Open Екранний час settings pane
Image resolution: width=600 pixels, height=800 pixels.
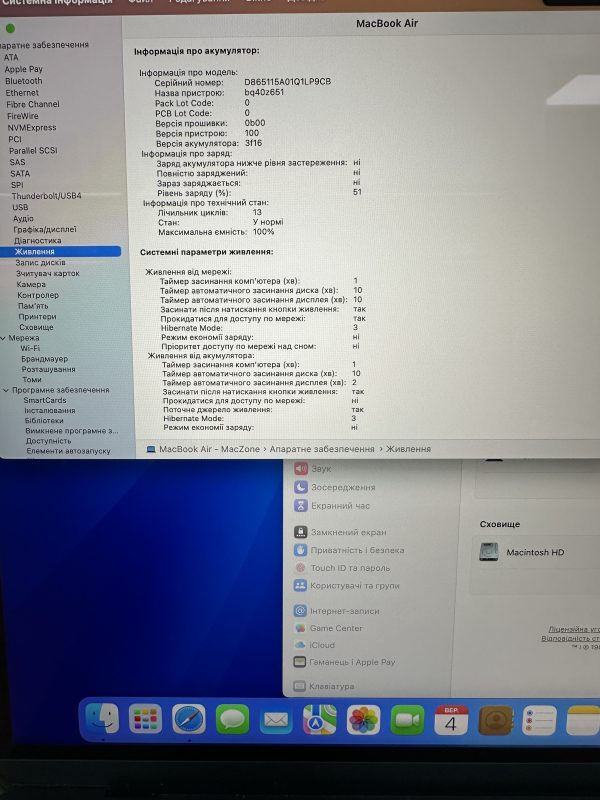pos(332,506)
